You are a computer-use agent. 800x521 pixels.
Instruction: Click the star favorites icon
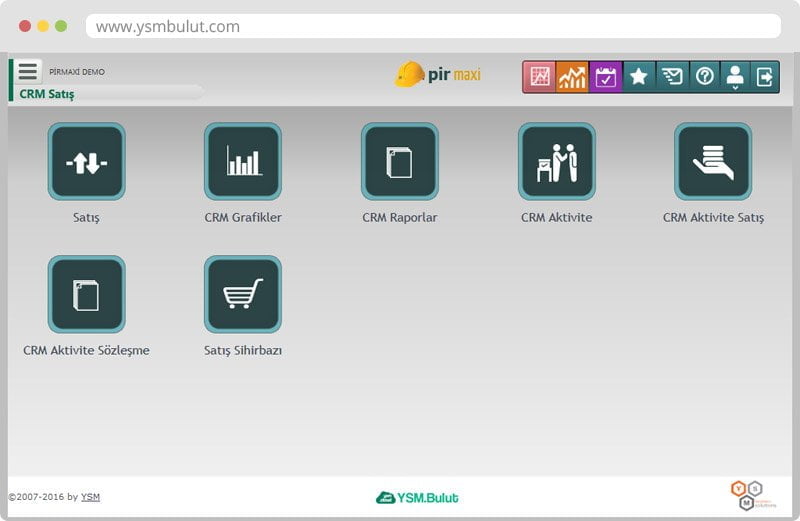(x=639, y=77)
